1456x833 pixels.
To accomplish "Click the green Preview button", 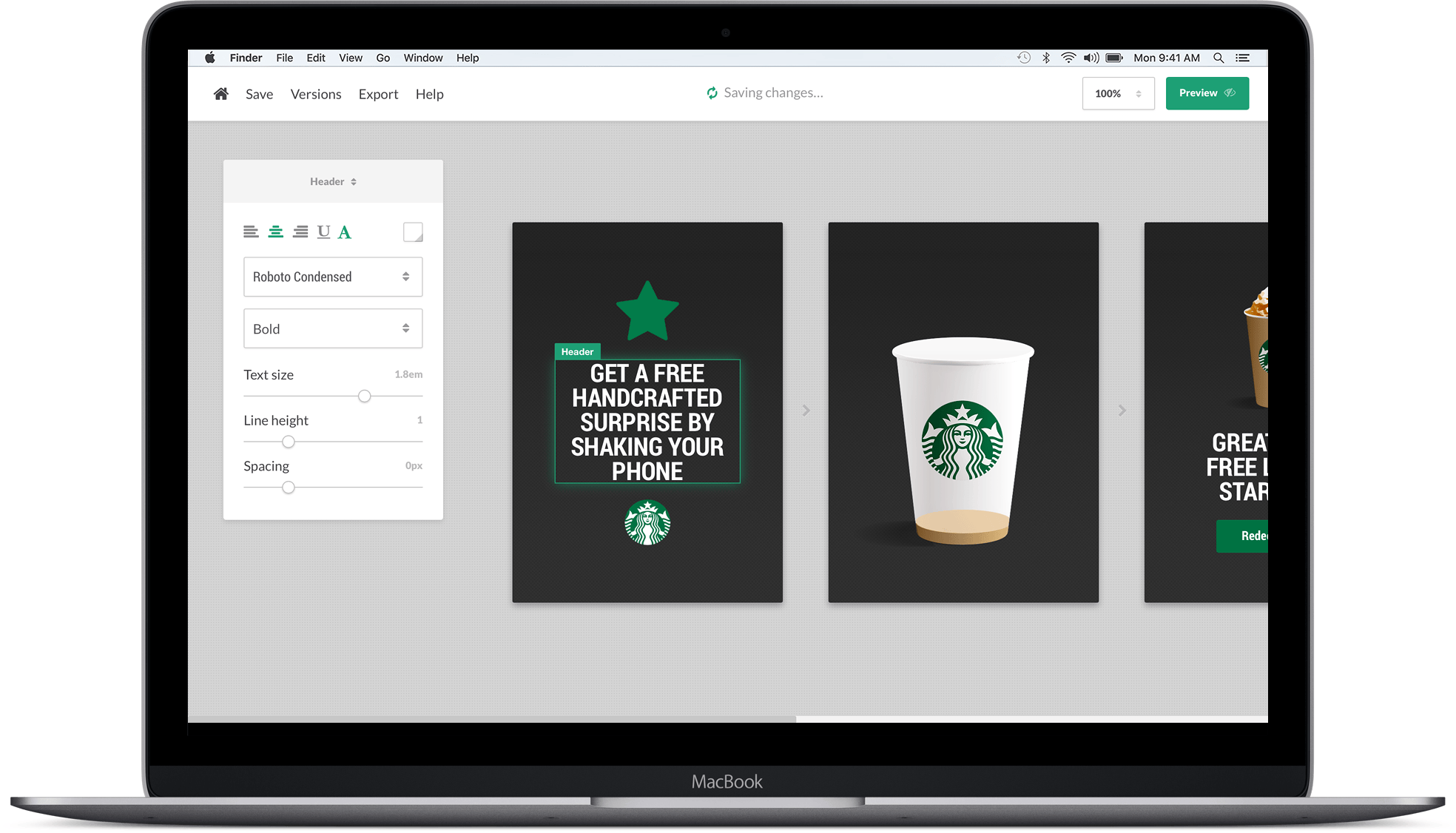I will point(1207,93).
